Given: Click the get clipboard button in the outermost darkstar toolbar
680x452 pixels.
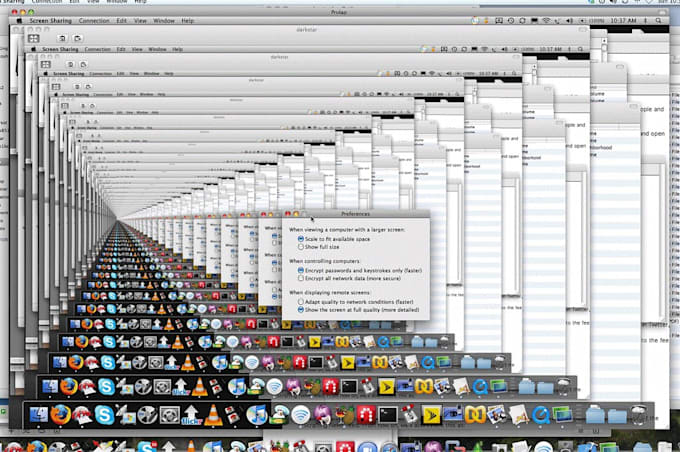Looking at the screenshot, I should pos(62,38).
